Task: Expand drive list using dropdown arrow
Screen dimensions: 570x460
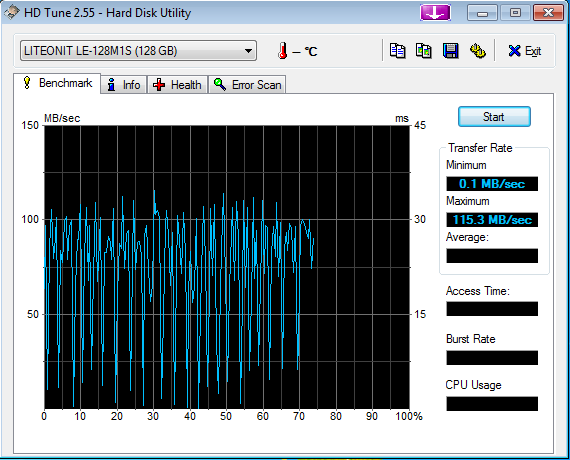Action: [x=248, y=51]
